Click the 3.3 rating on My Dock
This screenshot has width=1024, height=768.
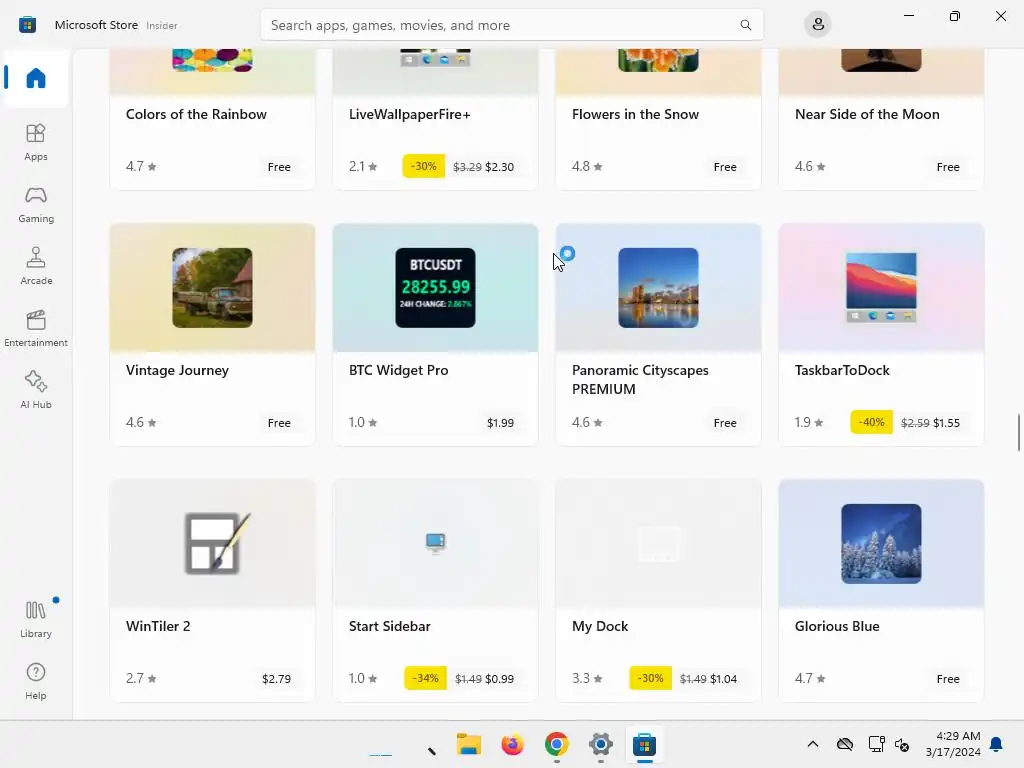click(587, 679)
